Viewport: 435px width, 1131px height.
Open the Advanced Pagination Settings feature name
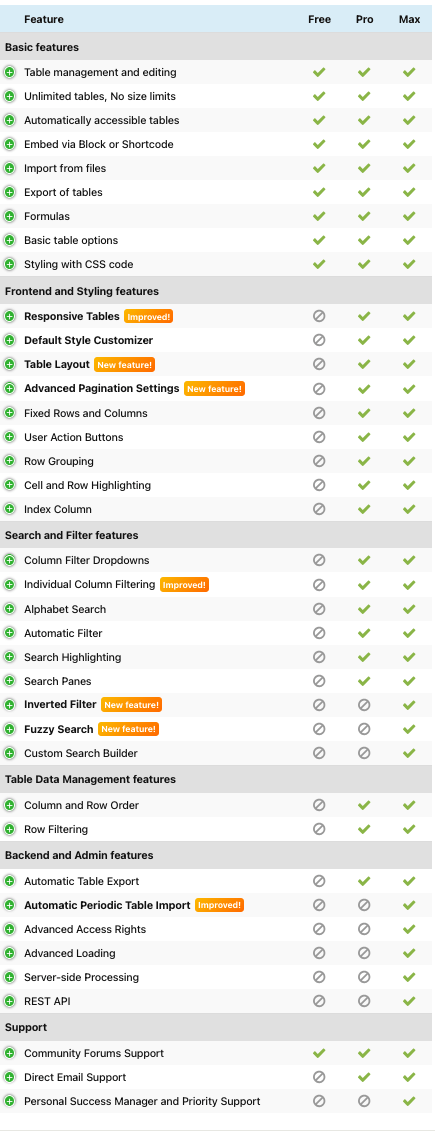pos(102,388)
